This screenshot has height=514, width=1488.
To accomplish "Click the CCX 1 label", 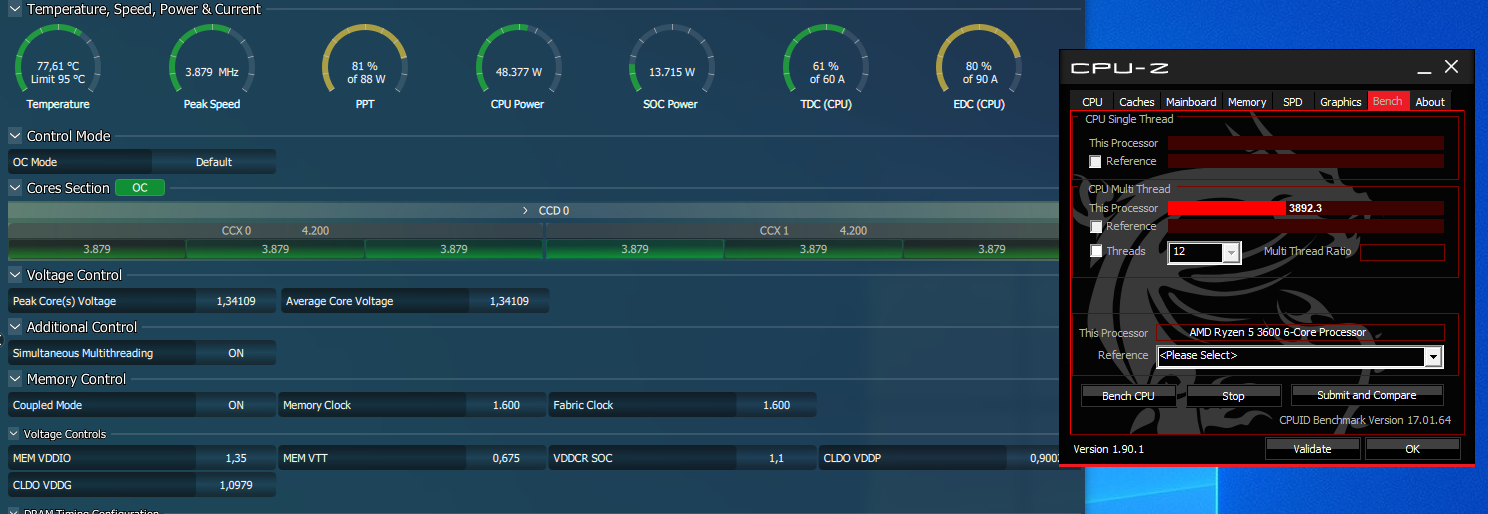I will pyautogui.click(x=774, y=231).
